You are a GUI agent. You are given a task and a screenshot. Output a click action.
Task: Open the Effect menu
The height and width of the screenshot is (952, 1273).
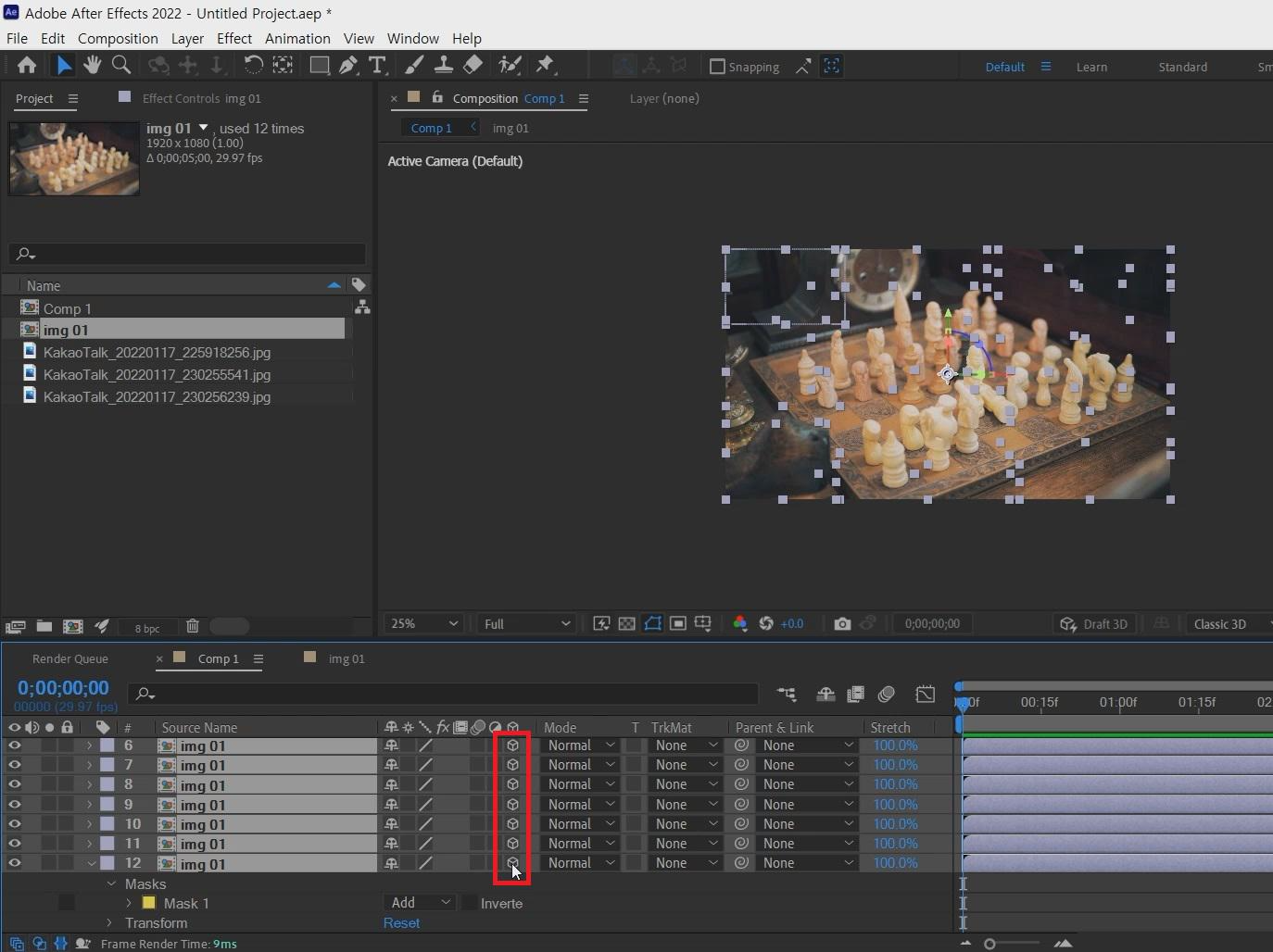point(234,38)
